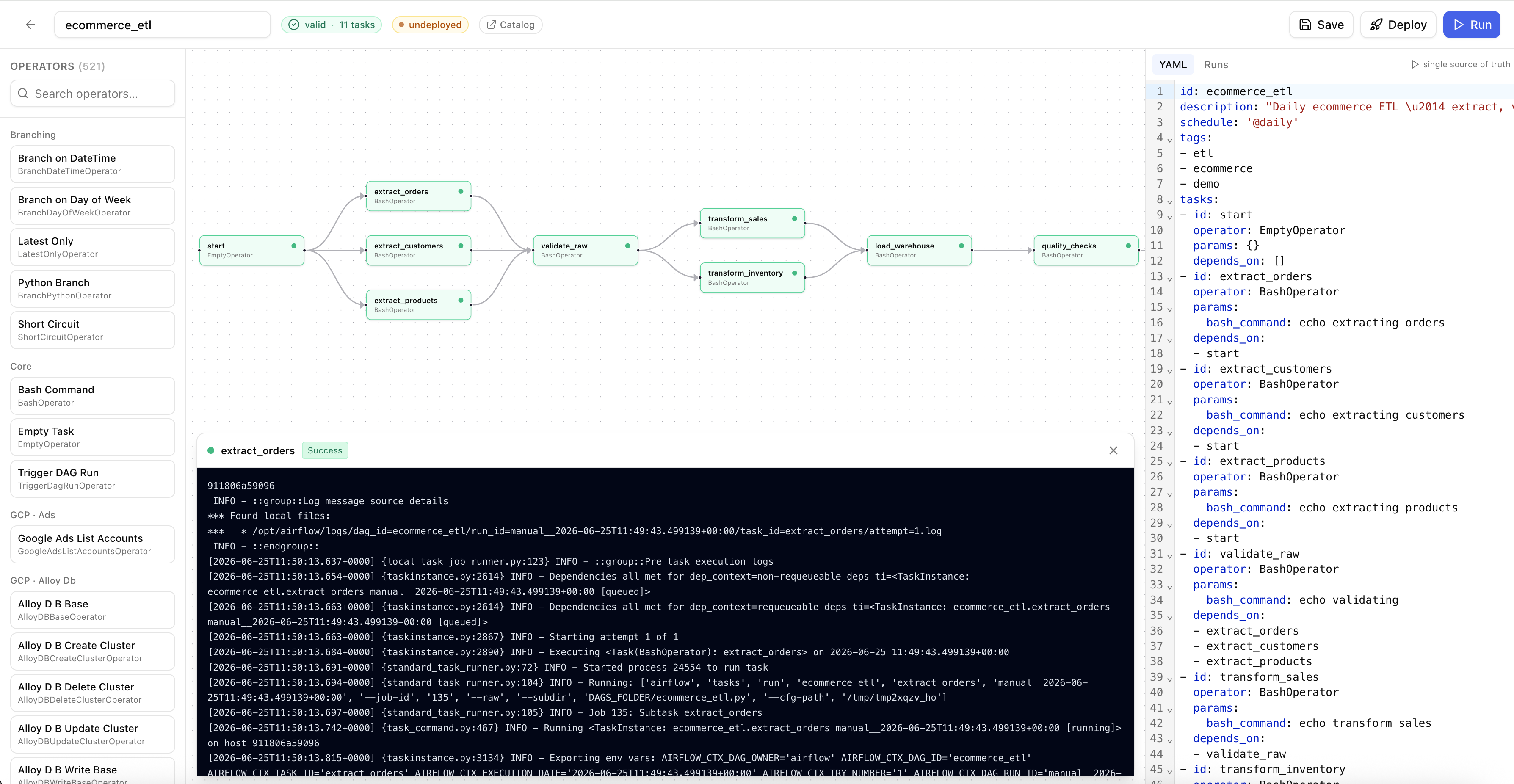This screenshot has height=784, width=1514.
Task: Click the Deploy button
Action: (1398, 25)
